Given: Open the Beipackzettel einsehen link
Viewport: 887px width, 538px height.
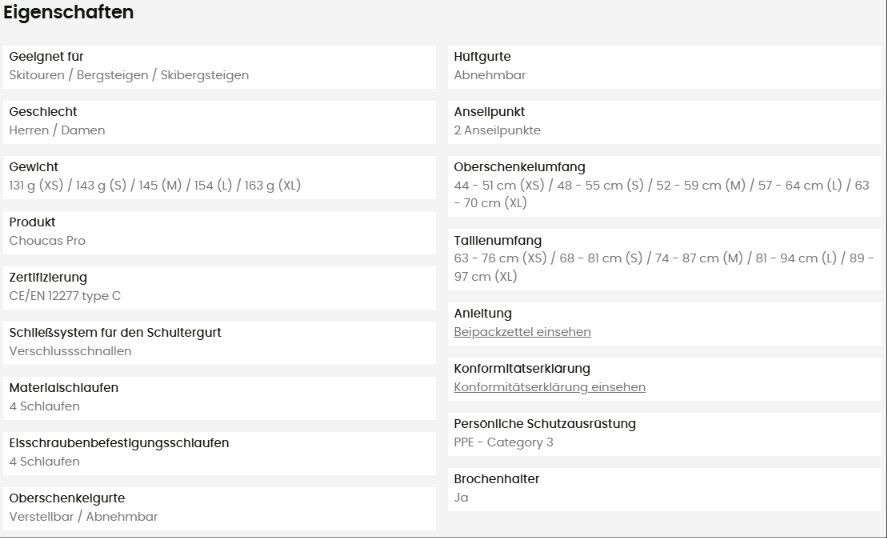Looking at the screenshot, I should point(522,332).
